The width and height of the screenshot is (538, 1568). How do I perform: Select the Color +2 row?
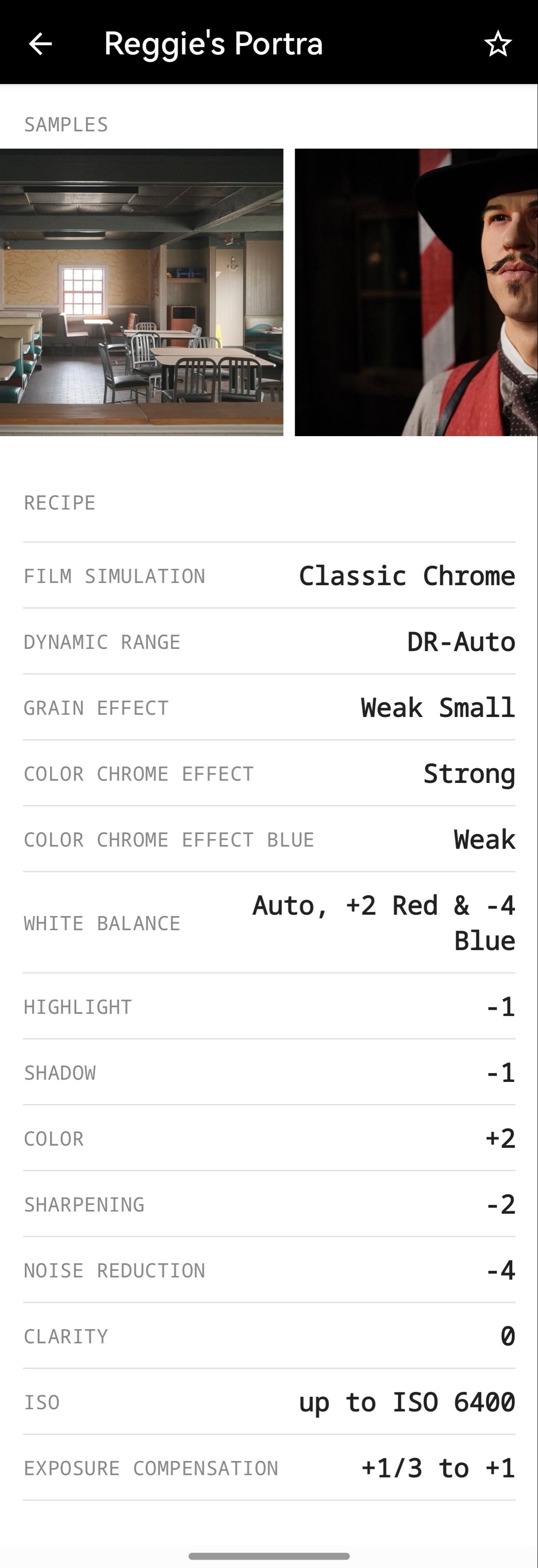tap(269, 1138)
